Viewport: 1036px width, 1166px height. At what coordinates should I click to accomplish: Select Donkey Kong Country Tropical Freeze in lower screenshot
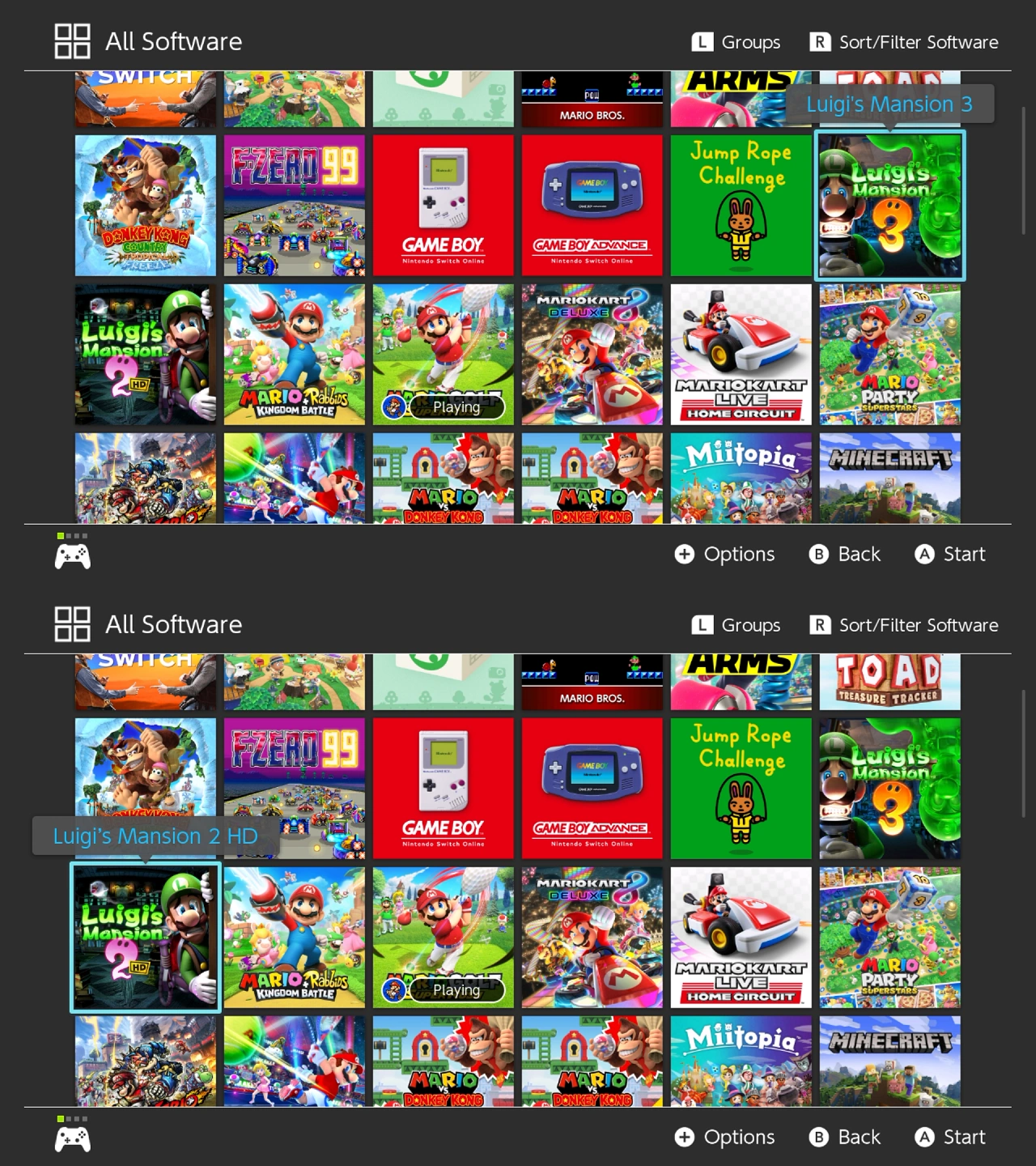coord(146,789)
